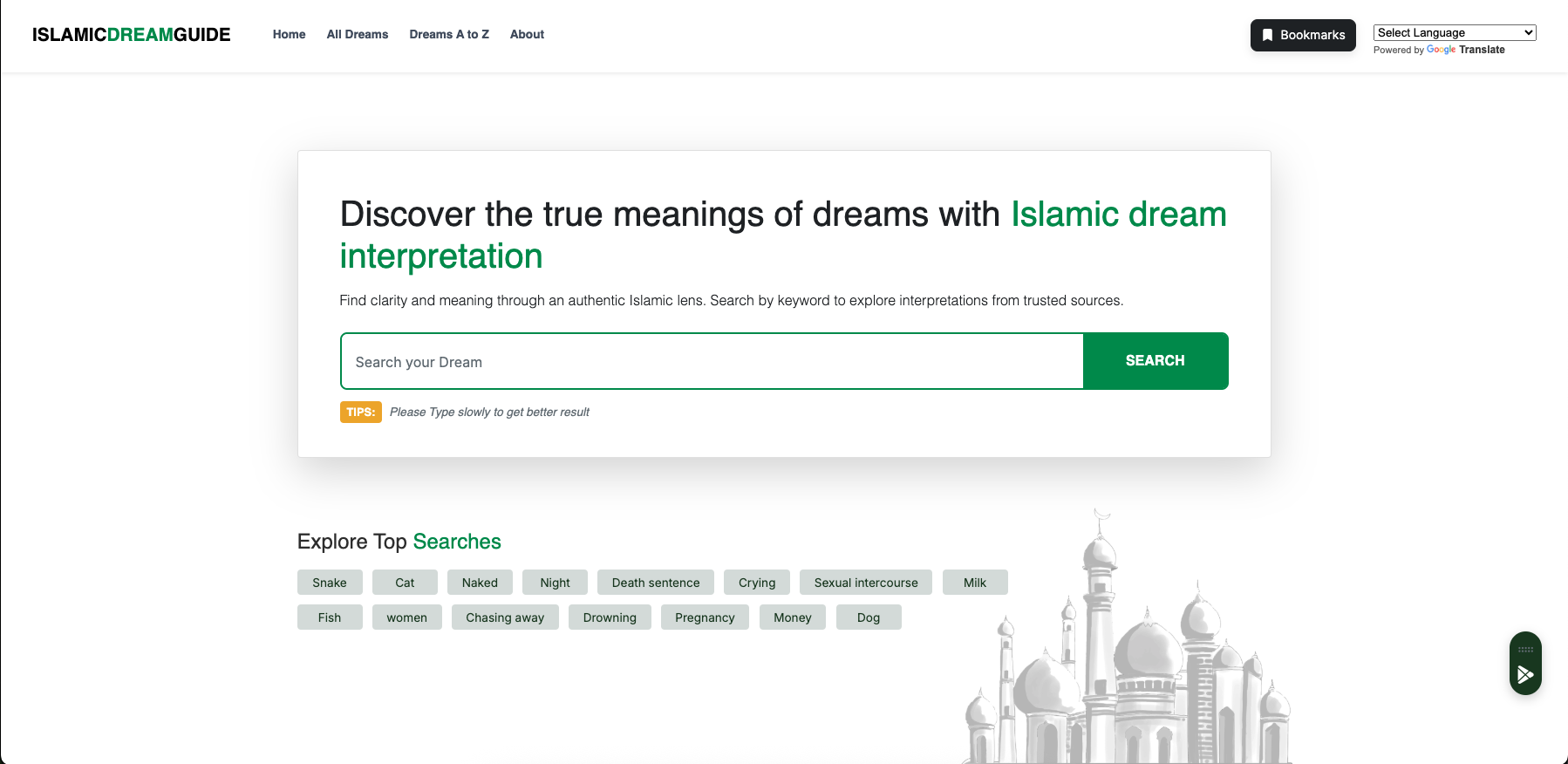Pick the Crying search tag
Screen dimensions: 1568x764
tap(756, 583)
